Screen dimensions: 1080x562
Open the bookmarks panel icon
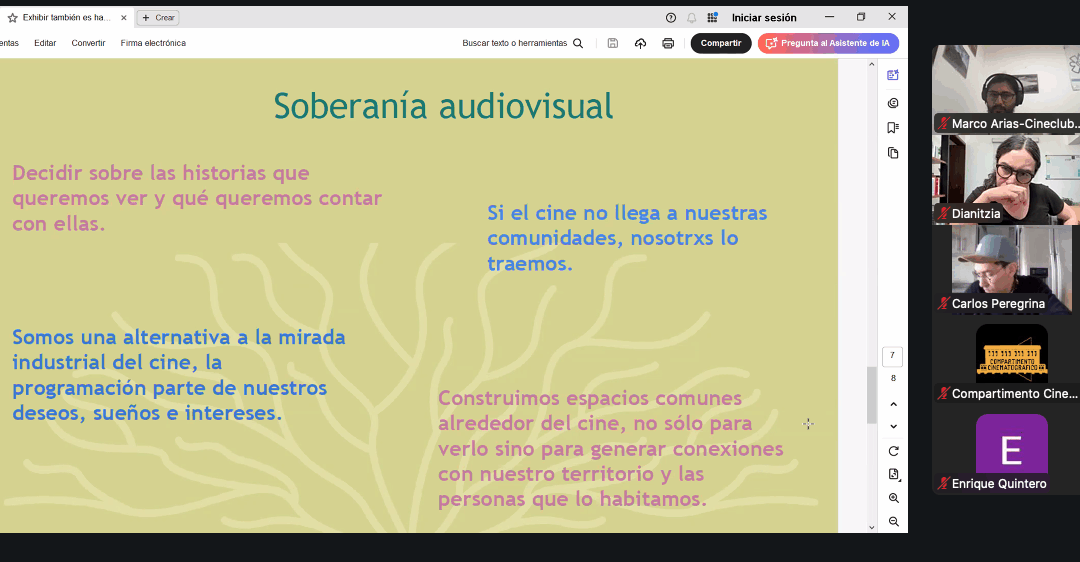pos(893,127)
